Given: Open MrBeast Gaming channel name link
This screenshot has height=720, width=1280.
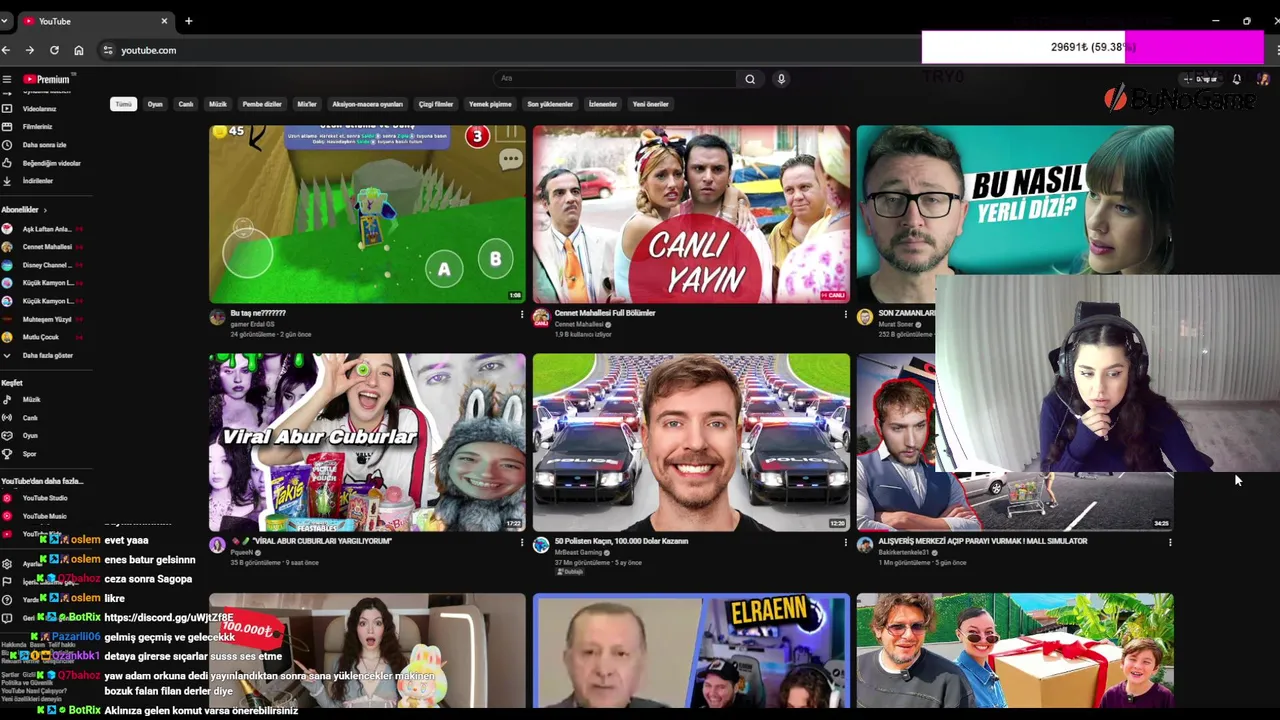Looking at the screenshot, I should pos(578,552).
